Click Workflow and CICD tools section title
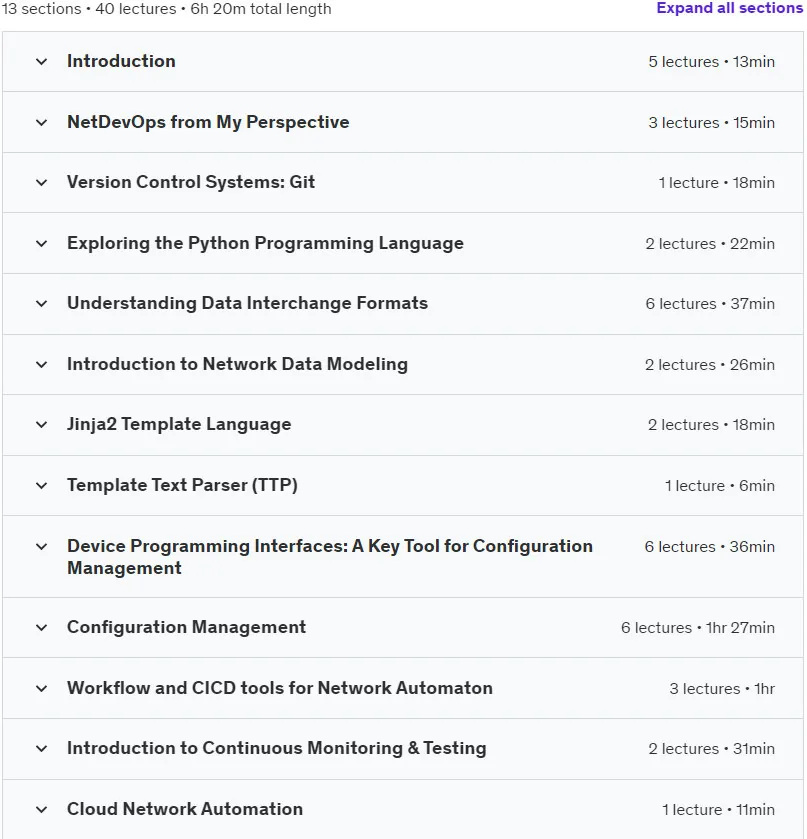 [280, 688]
